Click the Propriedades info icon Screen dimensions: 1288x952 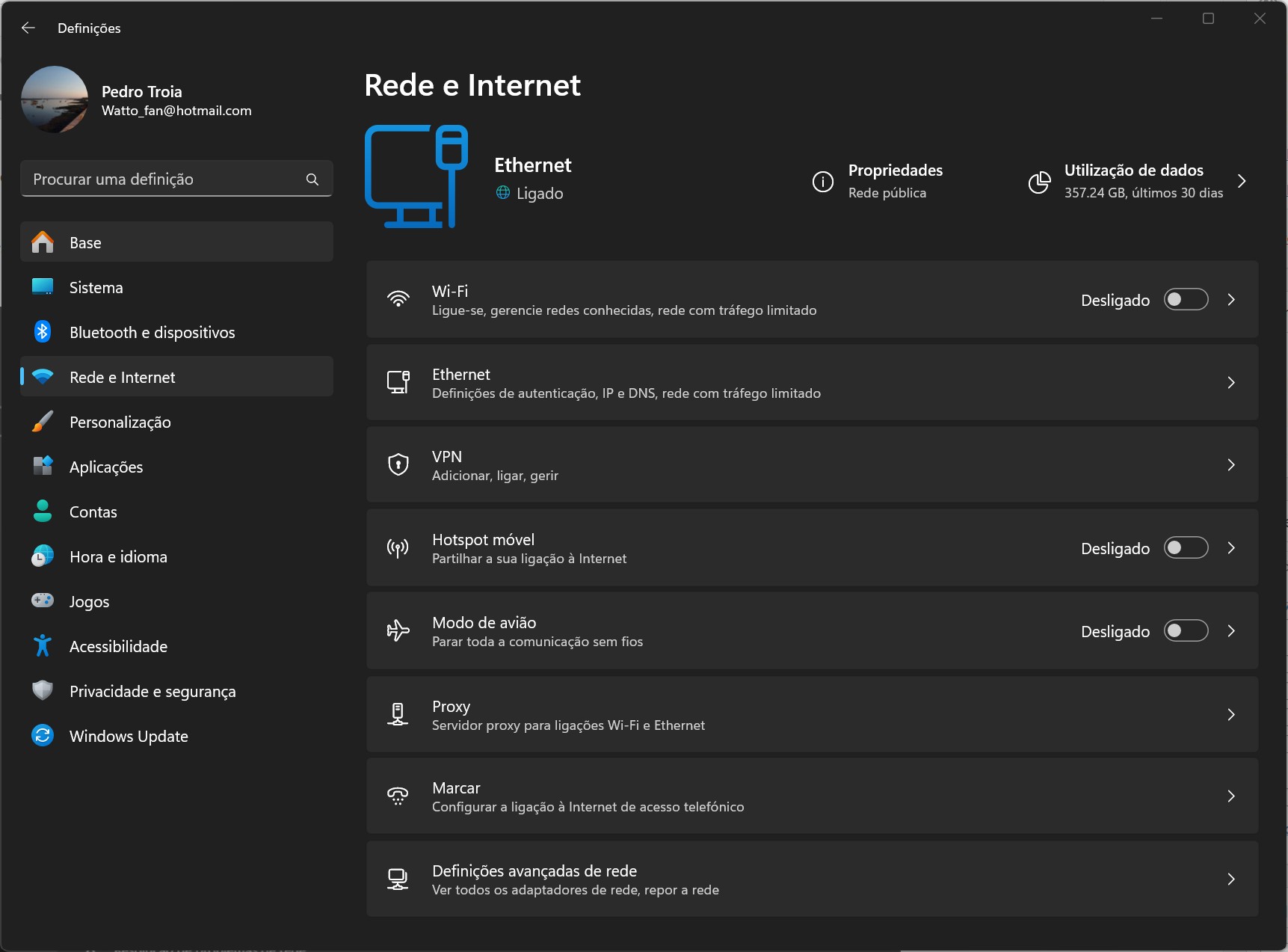[x=822, y=182]
